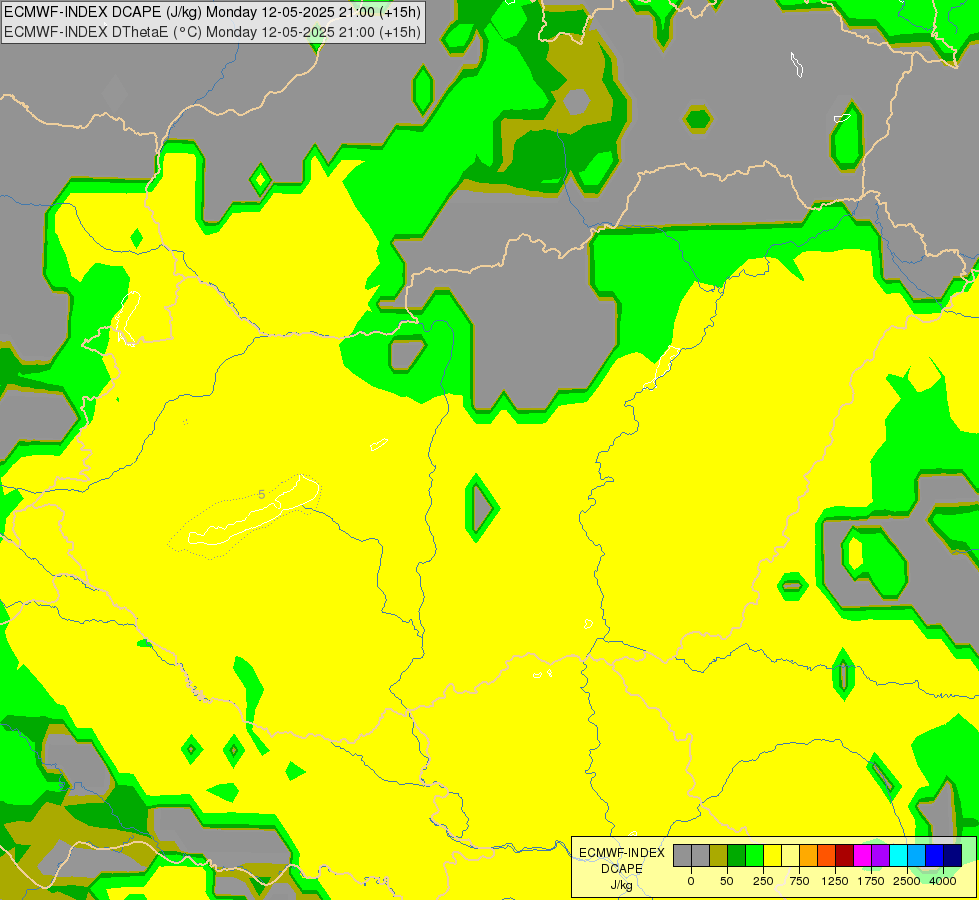The width and height of the screenshot is (979, 900).
Task: Click the "1250" legend tick label
Action: pos(835,881)
